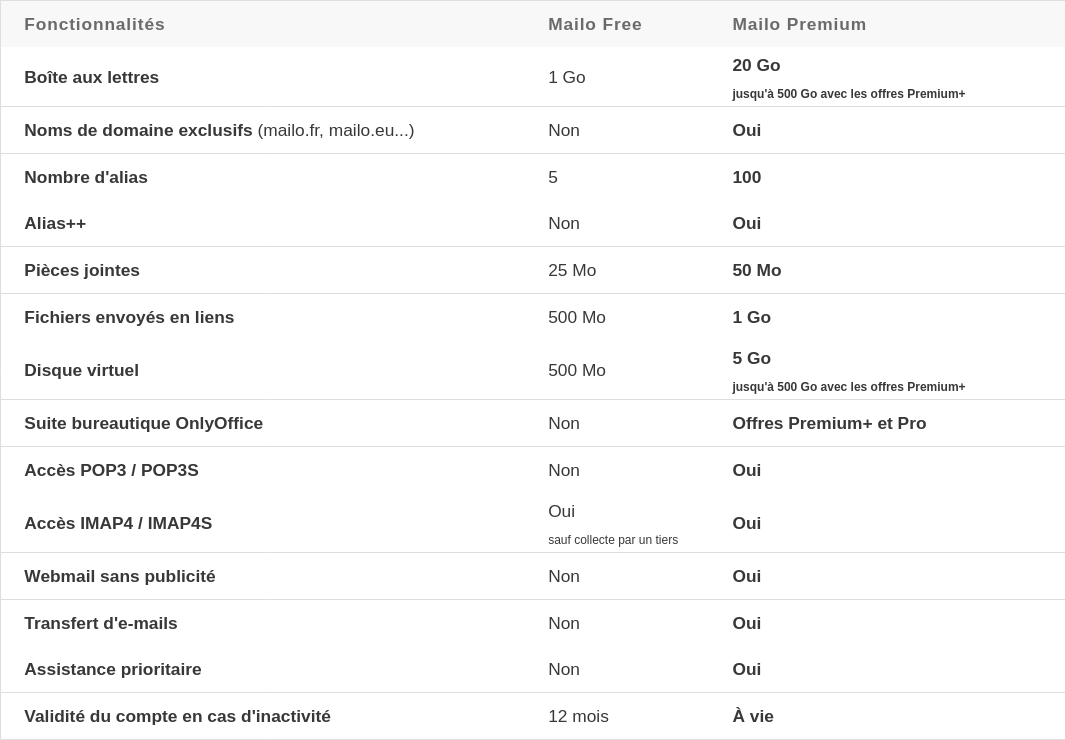Click the Accès IMAP4 / IMAP4S label

(118, 523)
